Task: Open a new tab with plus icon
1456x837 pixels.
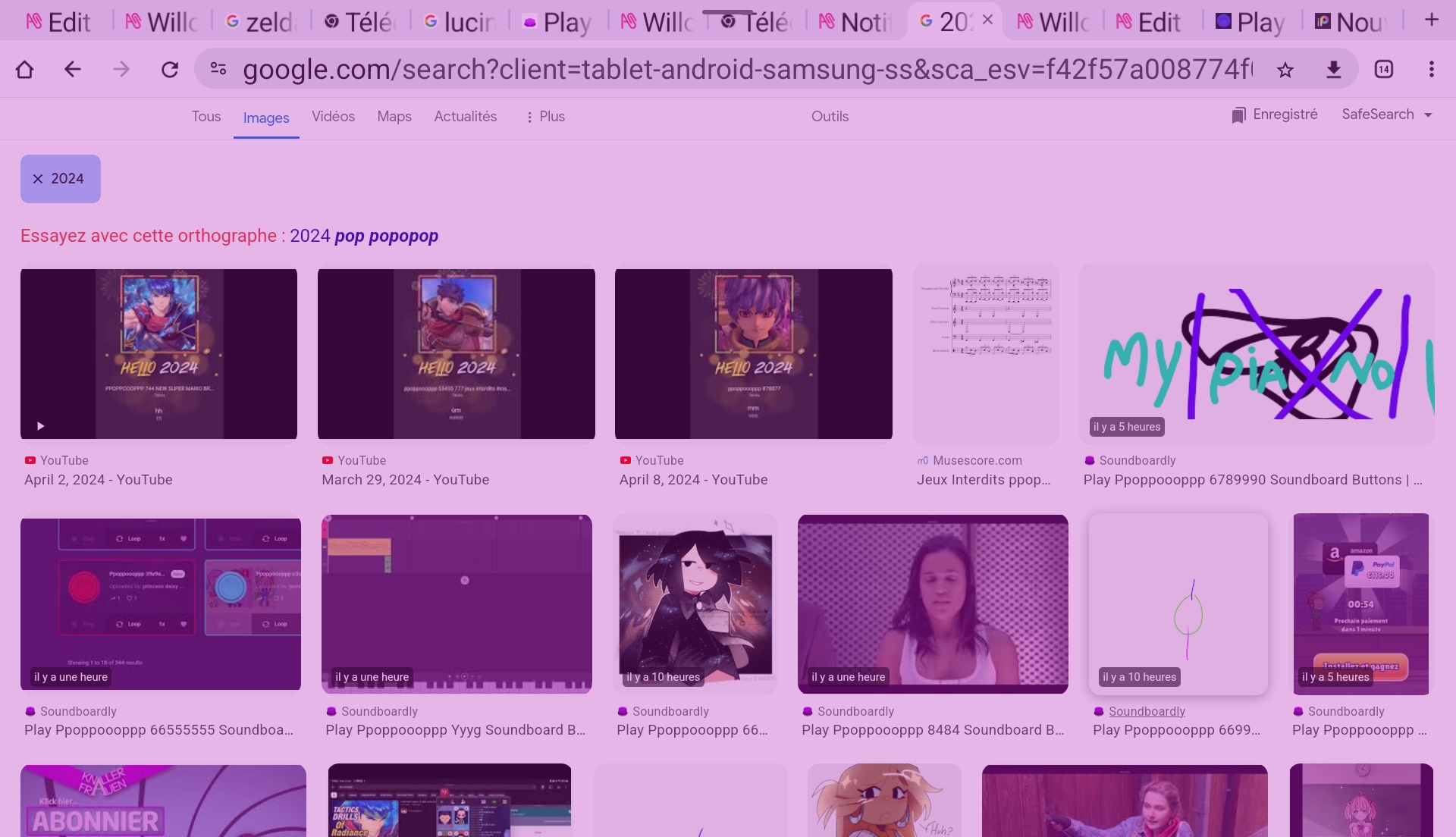Action: coord(1431,20)
